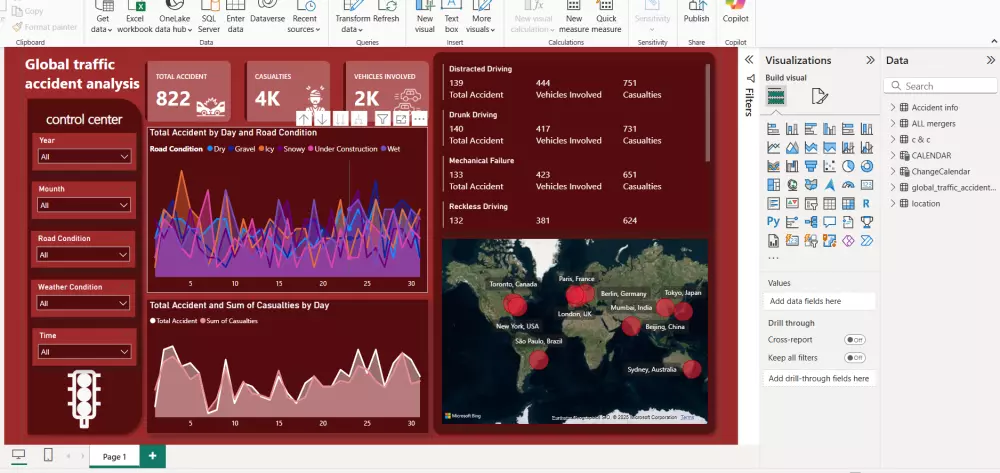This screenshot has width=1000, height=473.
Task: Expand the ChangeCalendar table
Action: 893,171
